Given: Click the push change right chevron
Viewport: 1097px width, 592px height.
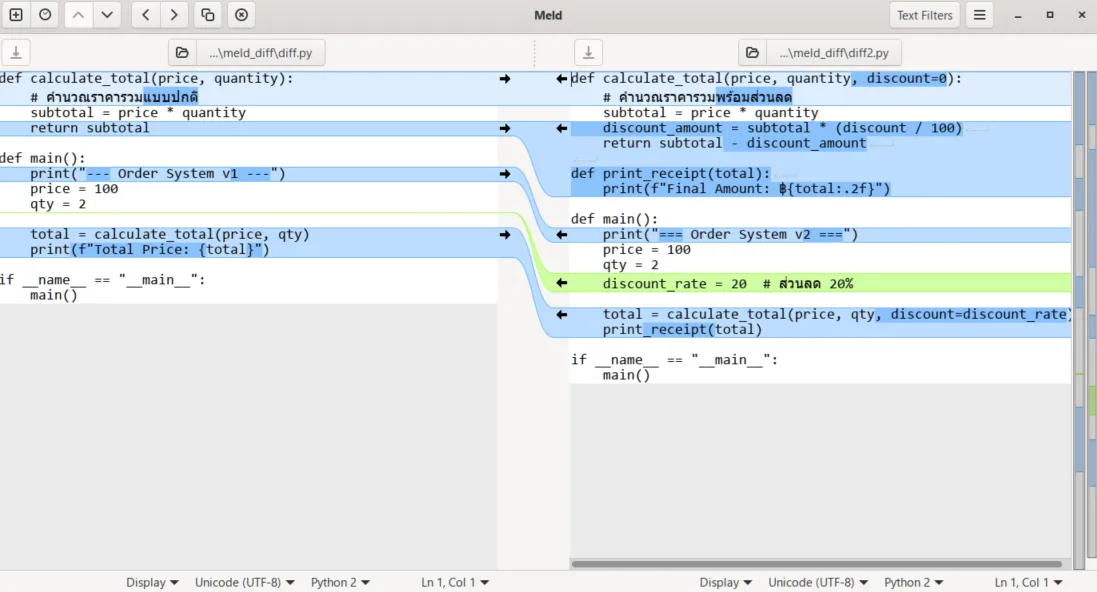Looking at the screenshot, I should point(174,15).
